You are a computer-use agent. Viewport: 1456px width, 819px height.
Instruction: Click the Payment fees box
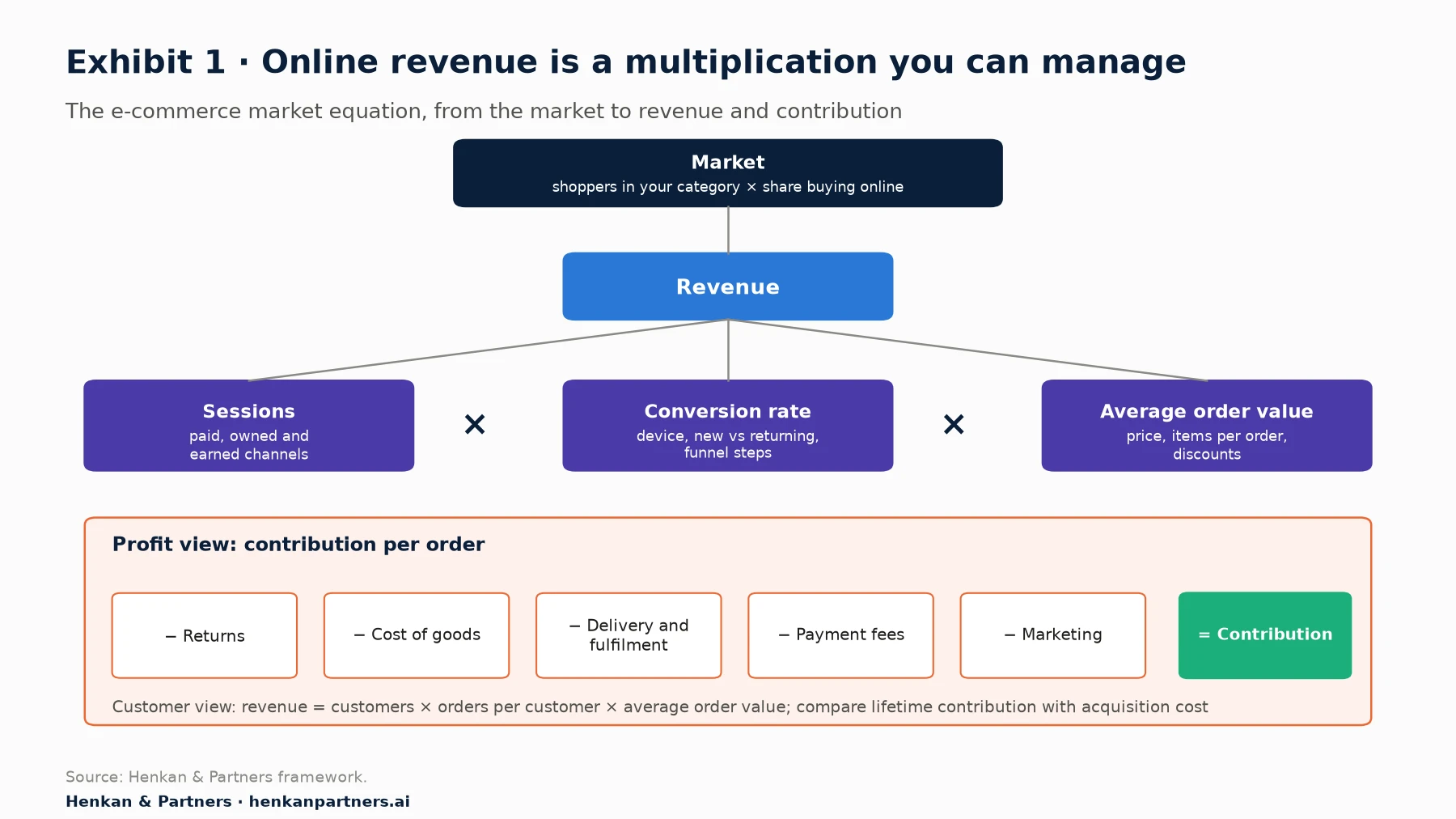coord(841,635)
